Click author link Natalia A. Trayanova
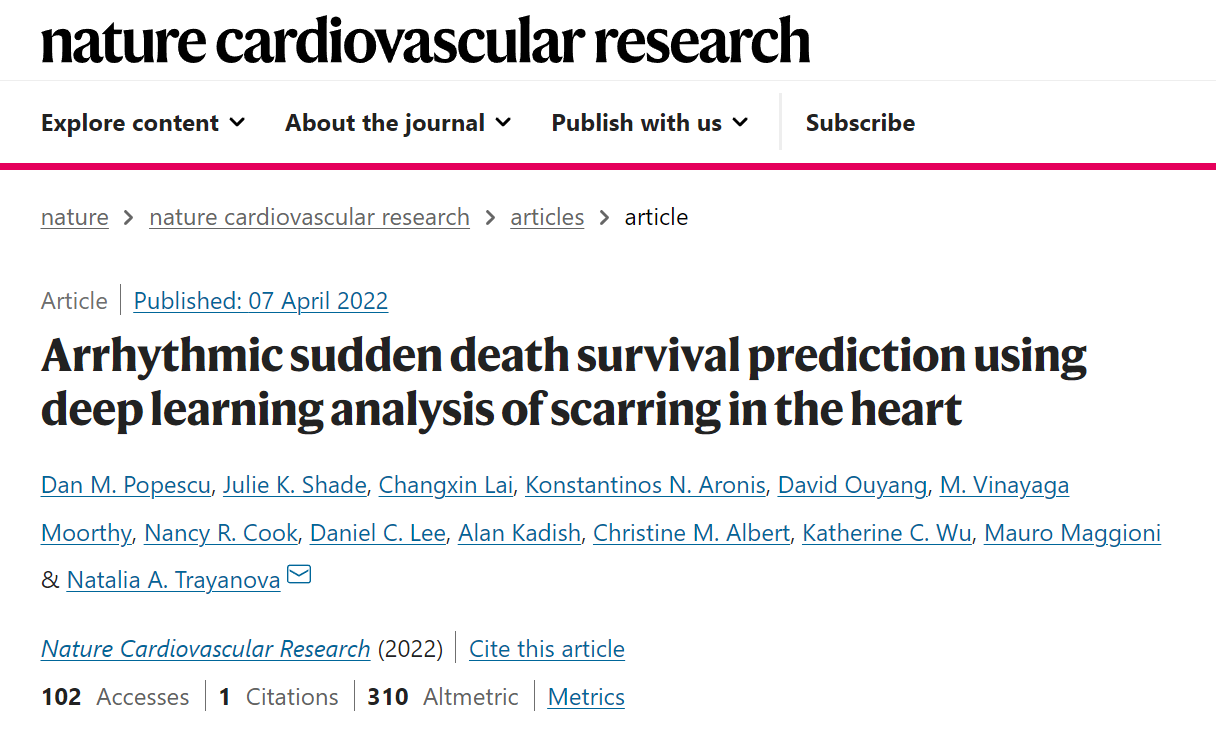Image resolution: width=1216 pixels, height=738 pixels. point(173,579)
